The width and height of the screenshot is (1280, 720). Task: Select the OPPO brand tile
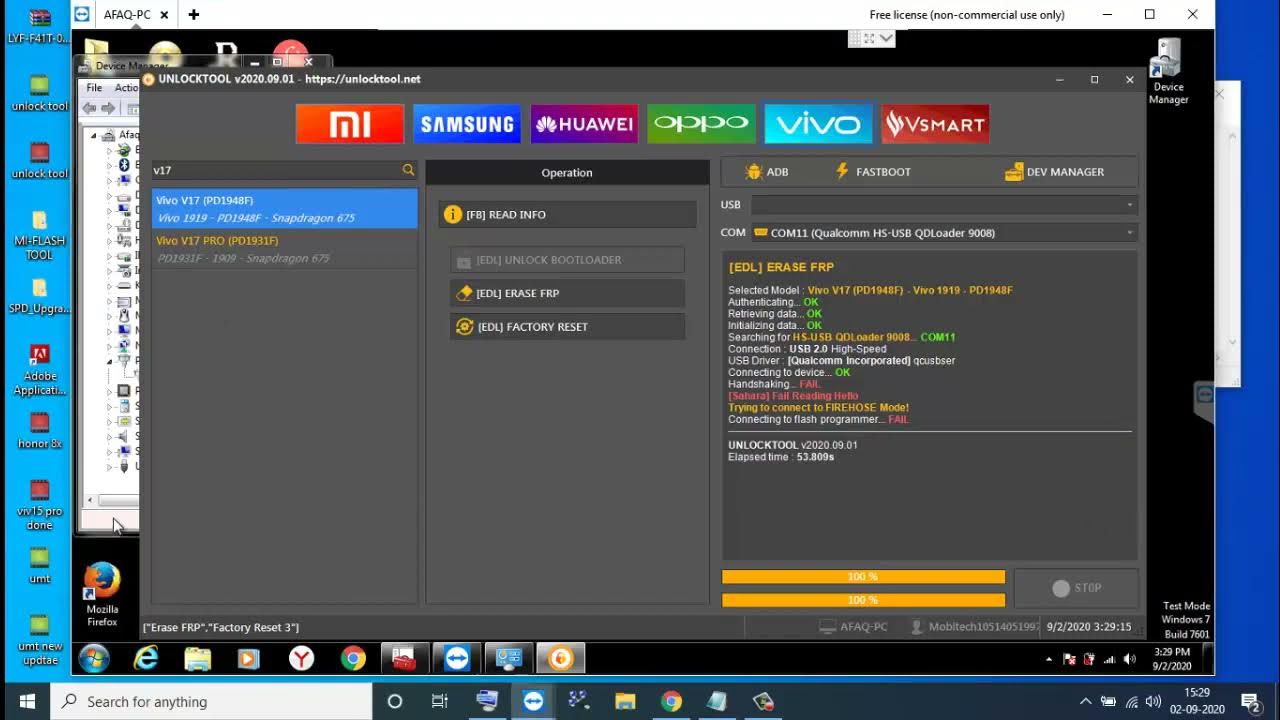[701, 124]
